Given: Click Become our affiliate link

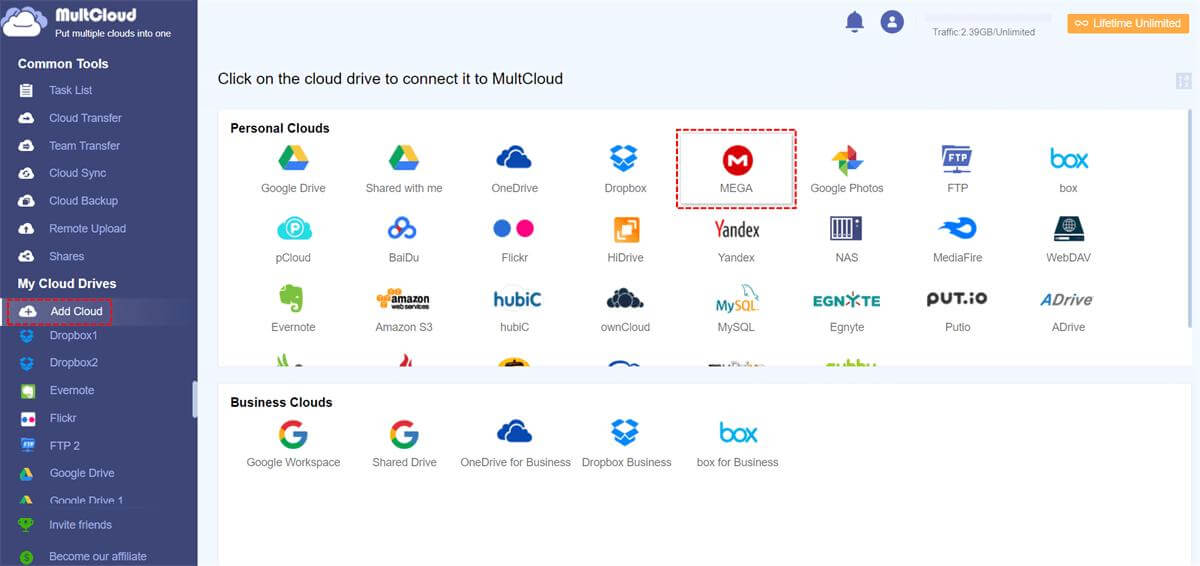Looking at the screenshot, I should point(98,556).
